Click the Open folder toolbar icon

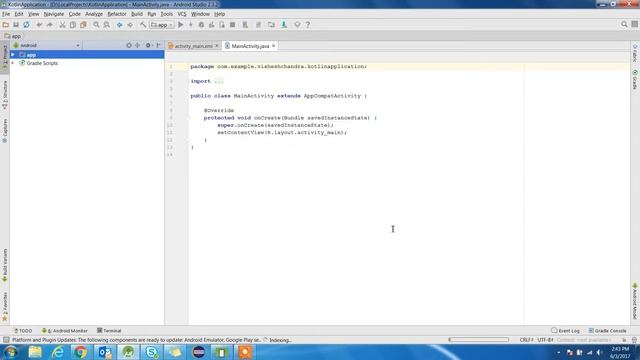pyautogui.click(x=6, y=25)
